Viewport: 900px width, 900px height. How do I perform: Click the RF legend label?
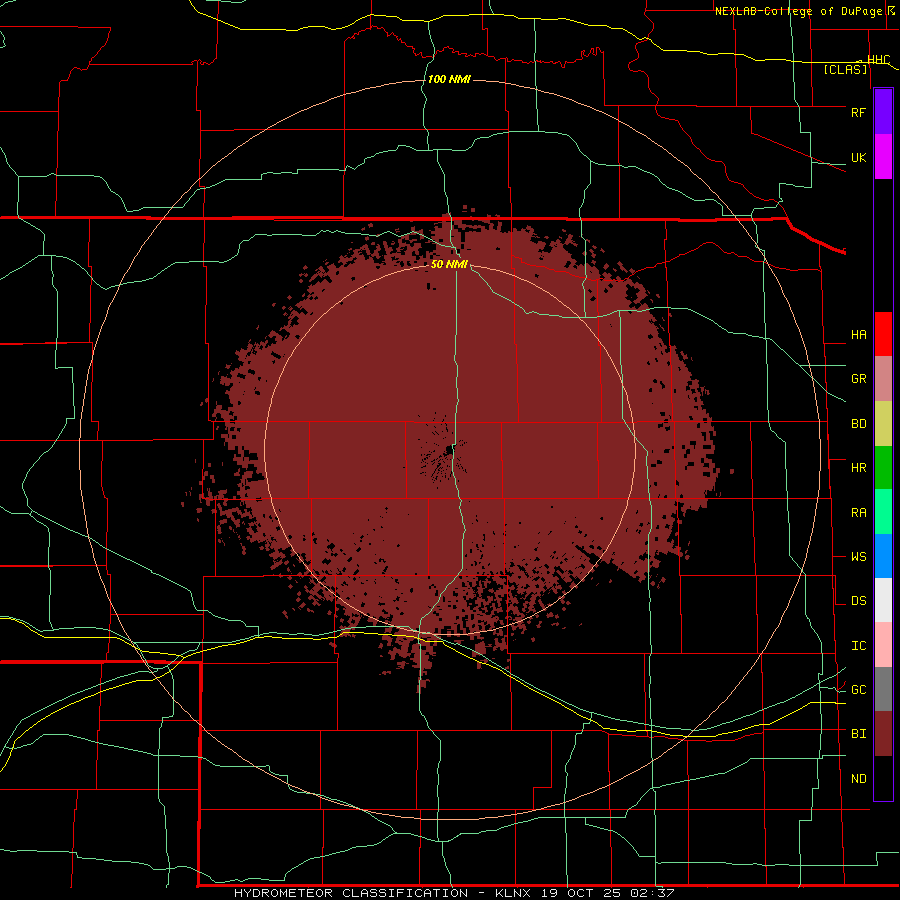point(858,112)
